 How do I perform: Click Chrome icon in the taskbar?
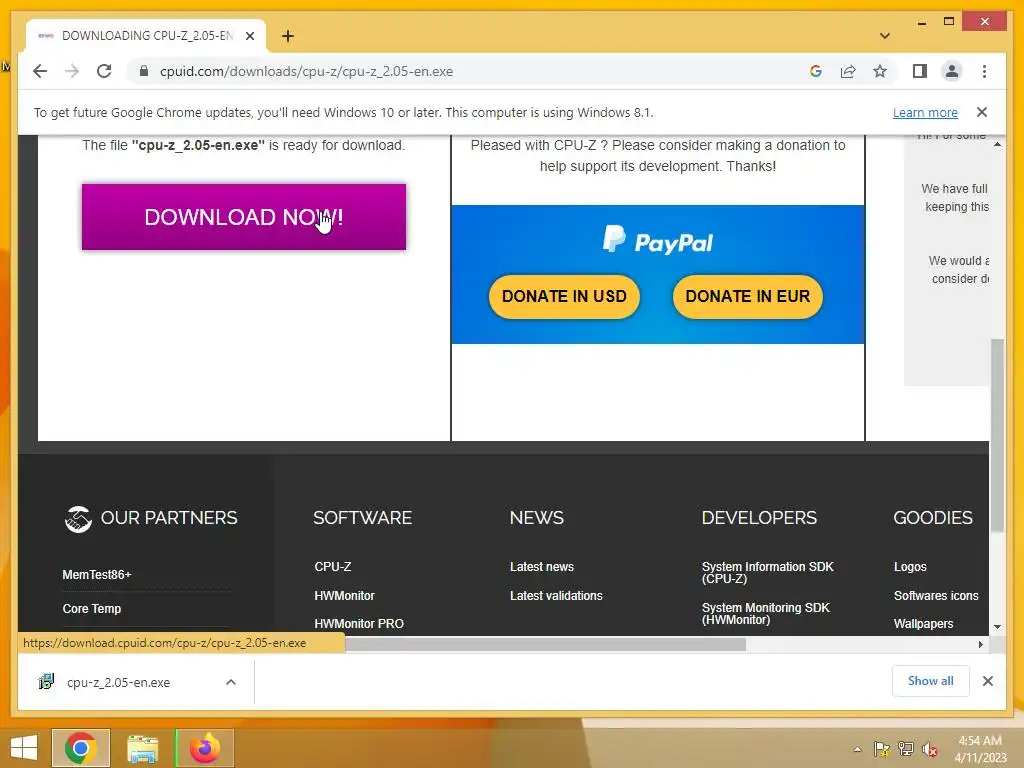pyautogui.click(x=80, y=748)
